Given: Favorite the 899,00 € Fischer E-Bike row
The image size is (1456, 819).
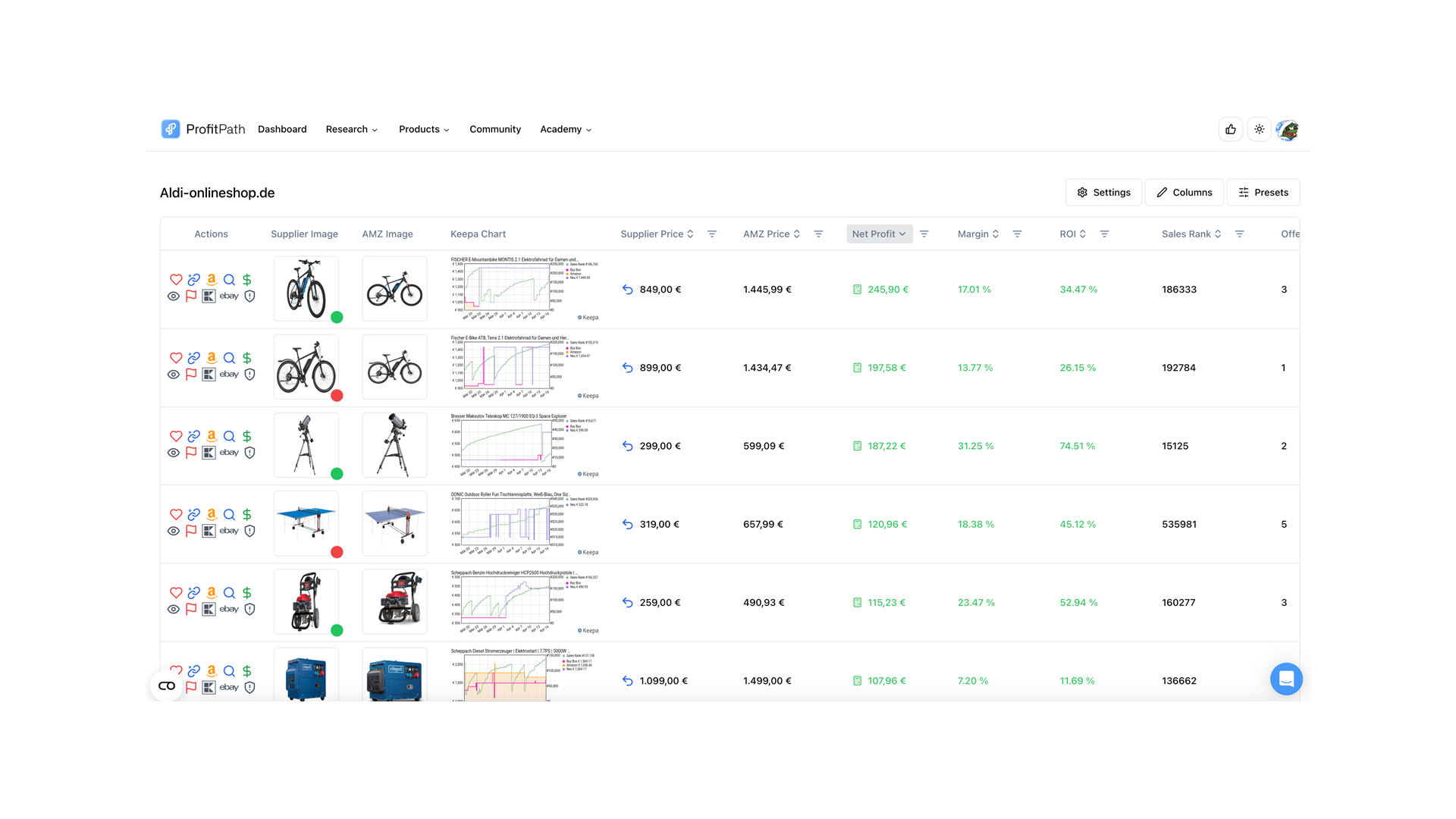Looking at the screenshot, I should [x=176, y=358].
